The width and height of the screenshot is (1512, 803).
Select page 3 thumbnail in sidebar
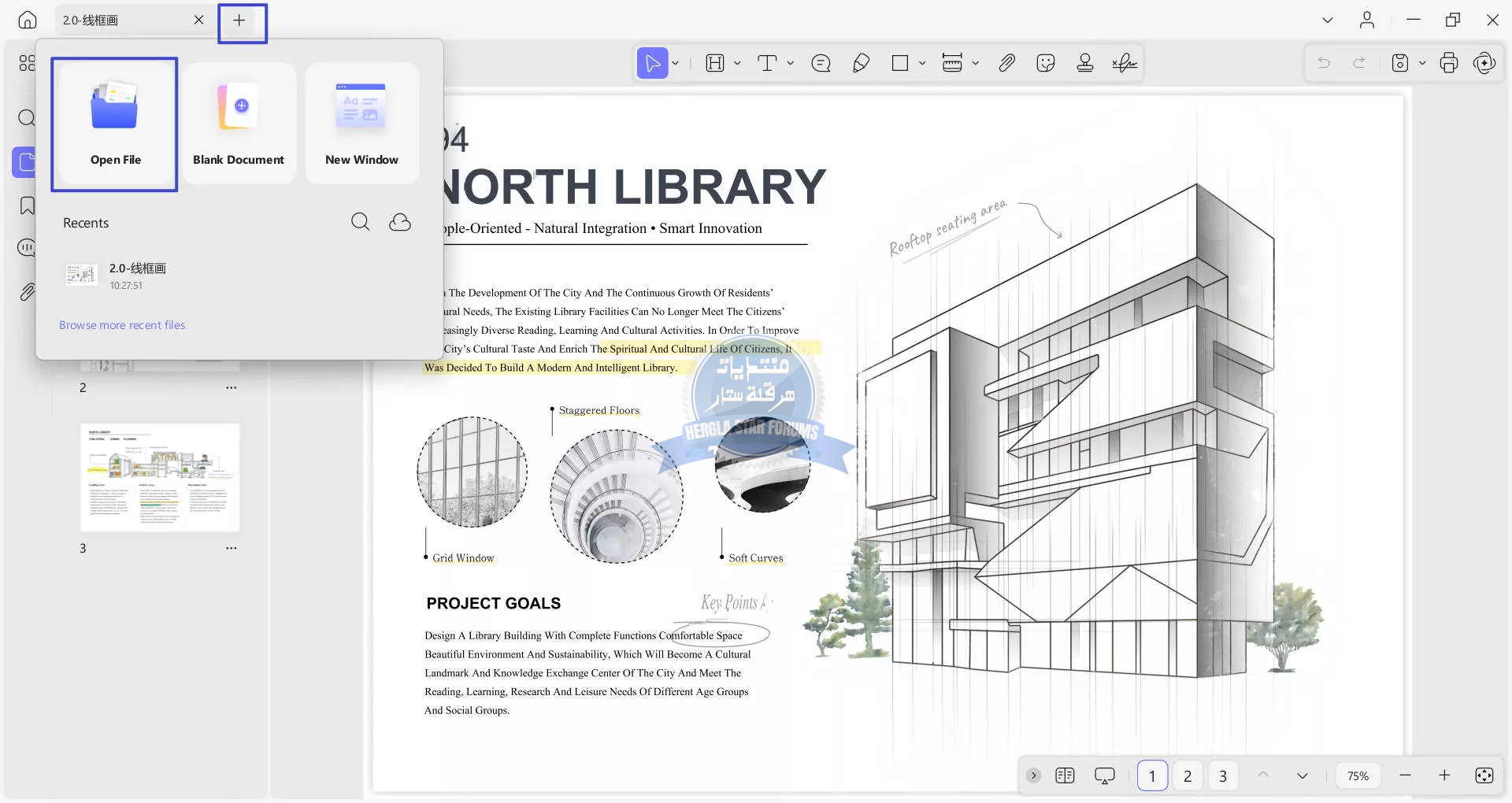click(x=160, y=478)
